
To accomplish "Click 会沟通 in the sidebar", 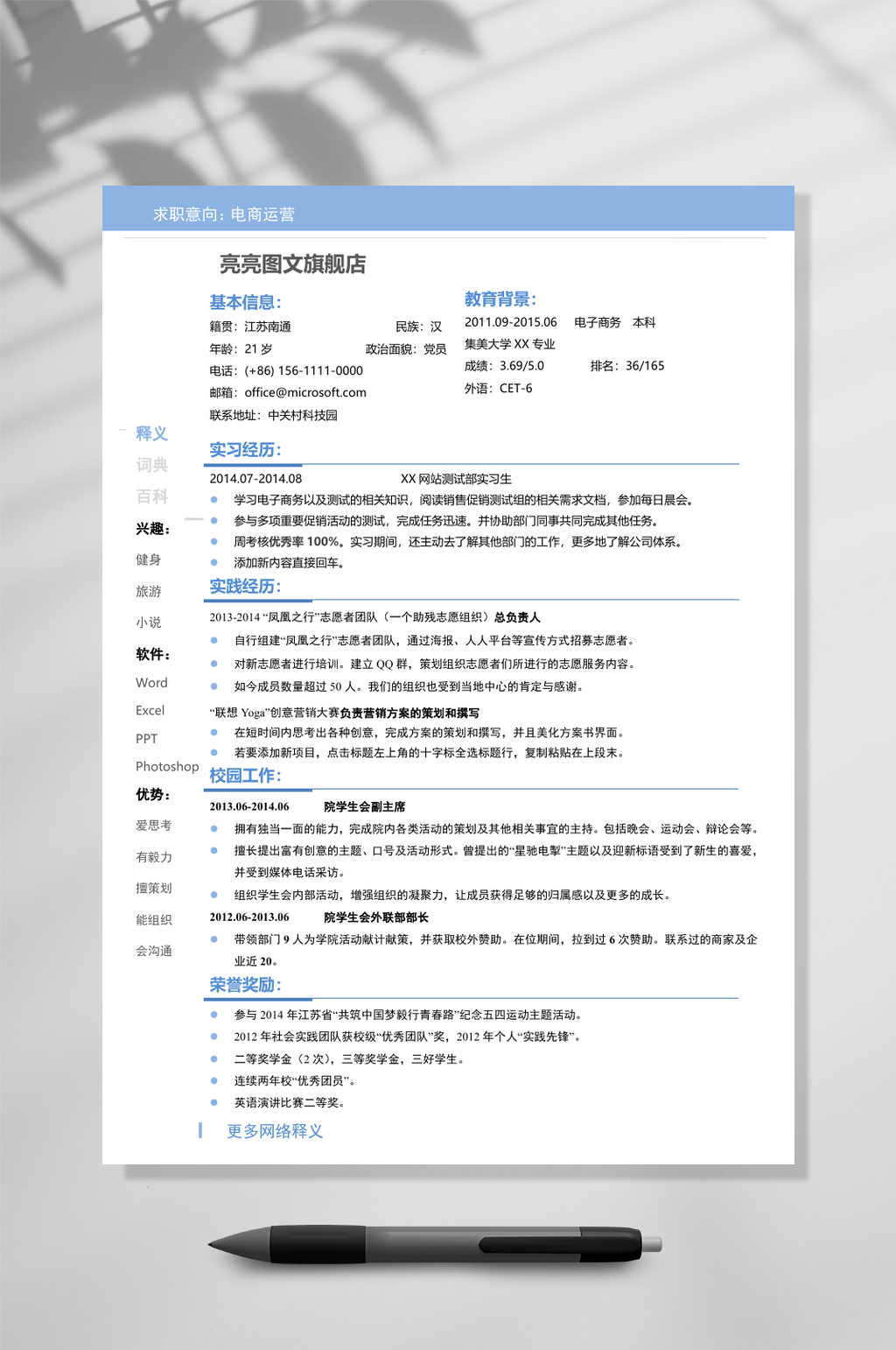I will pyautogui.click(x=154, y=951).
